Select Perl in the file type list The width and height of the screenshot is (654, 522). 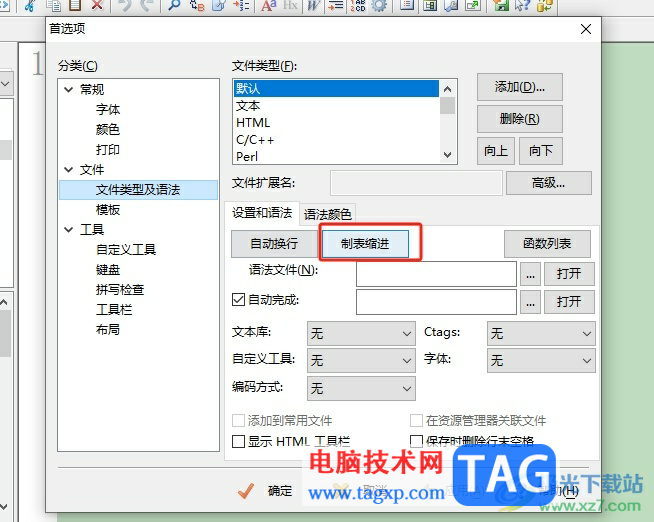(x=336, y=156)
